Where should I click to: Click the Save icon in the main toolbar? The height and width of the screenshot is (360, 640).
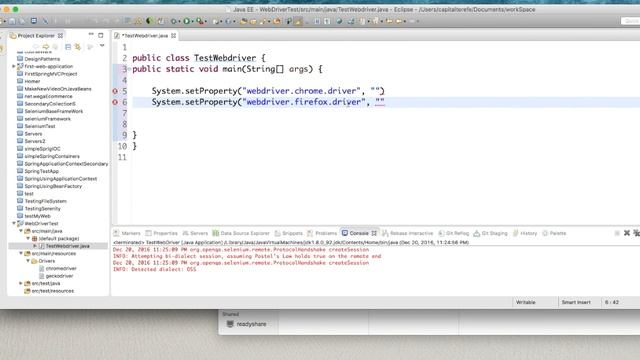pos(12,21)
